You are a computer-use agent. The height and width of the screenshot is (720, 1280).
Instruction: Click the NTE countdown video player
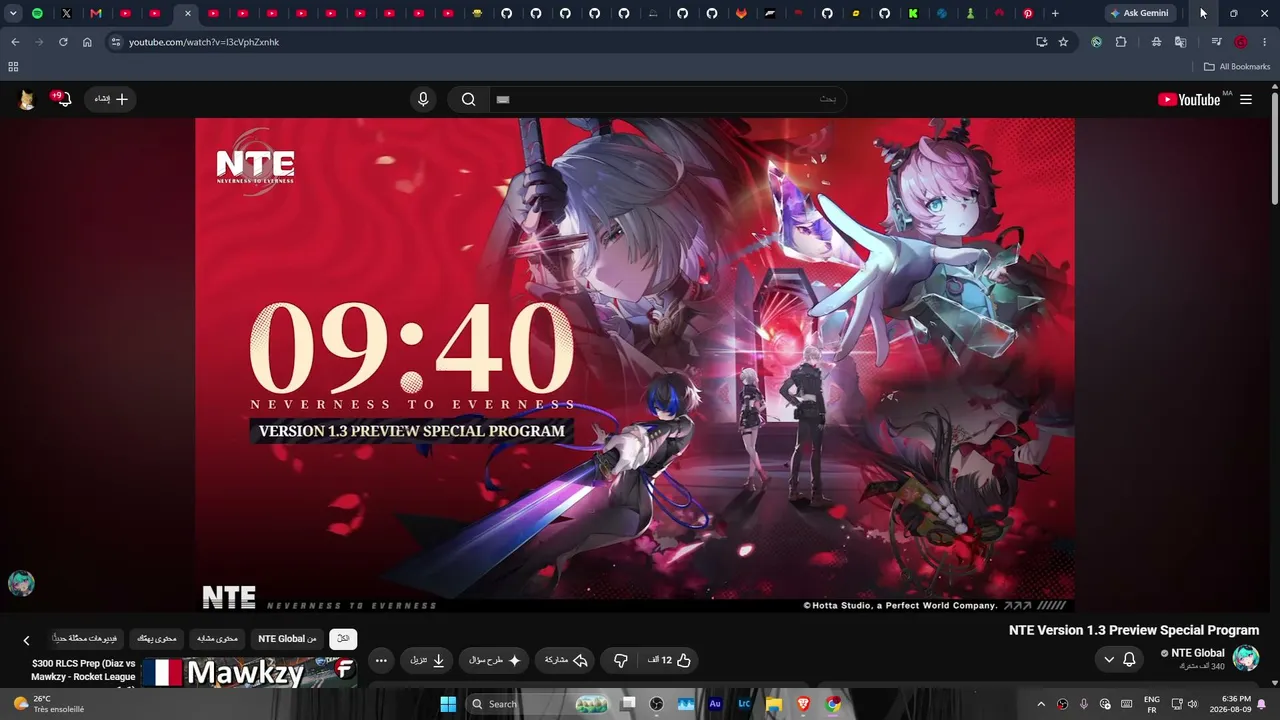coord(635,365)
